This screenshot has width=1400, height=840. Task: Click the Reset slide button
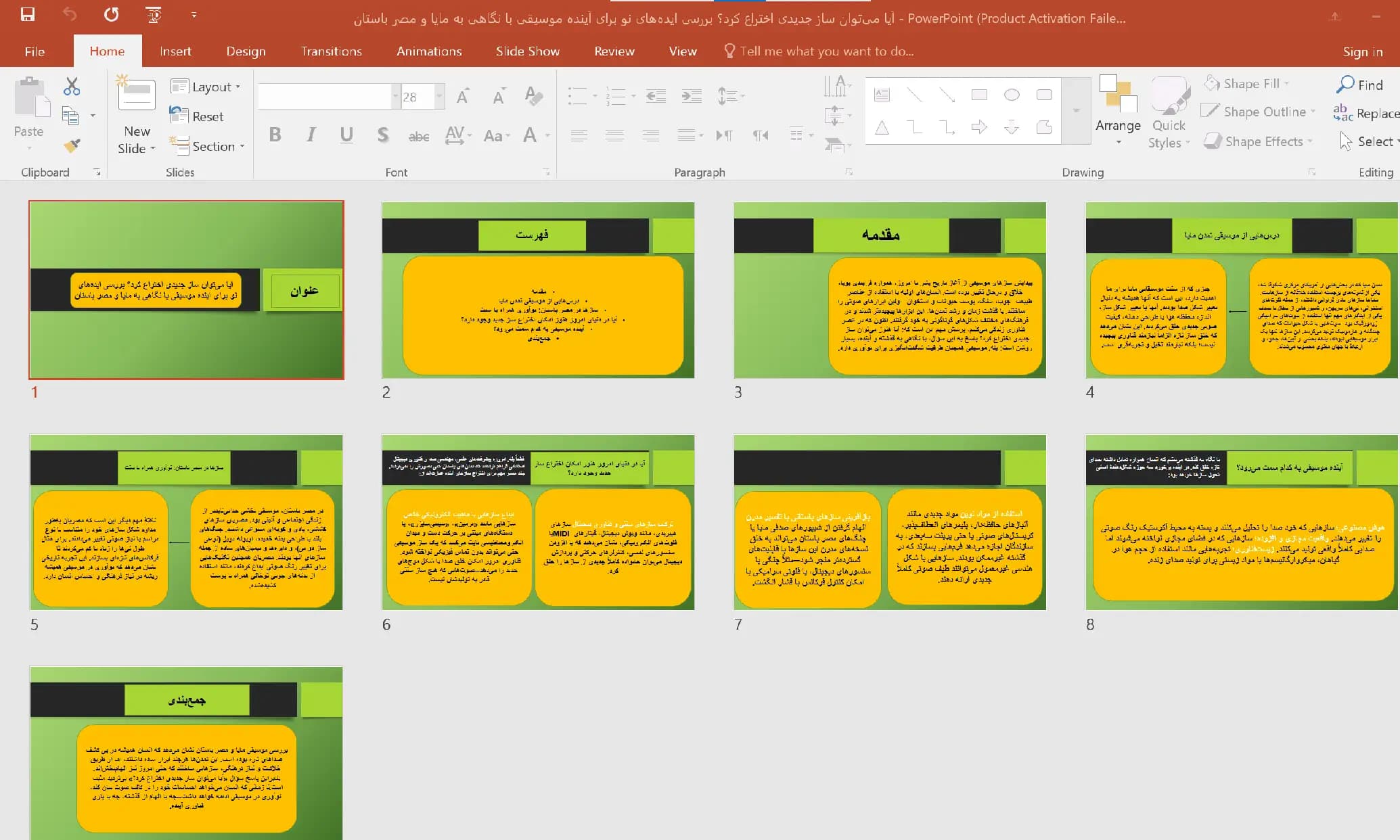196,116
